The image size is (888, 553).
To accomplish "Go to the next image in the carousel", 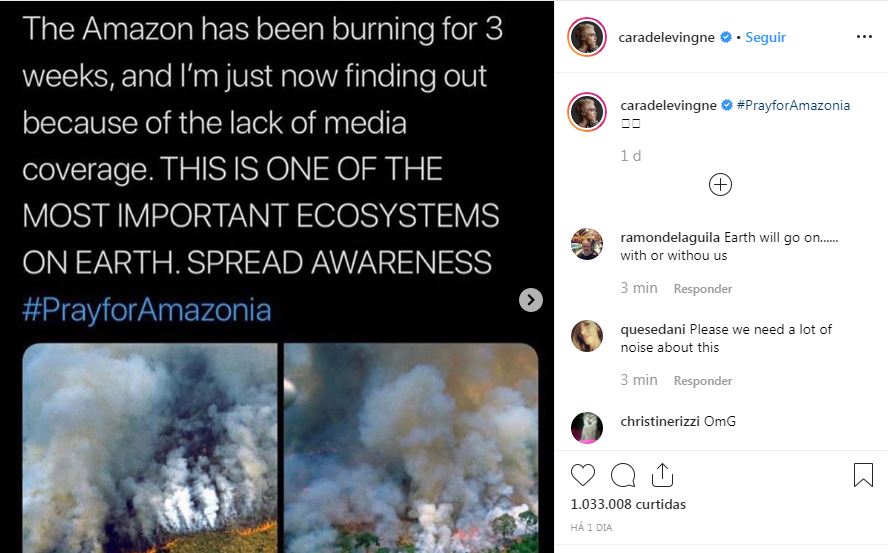I will click(531, 299).
